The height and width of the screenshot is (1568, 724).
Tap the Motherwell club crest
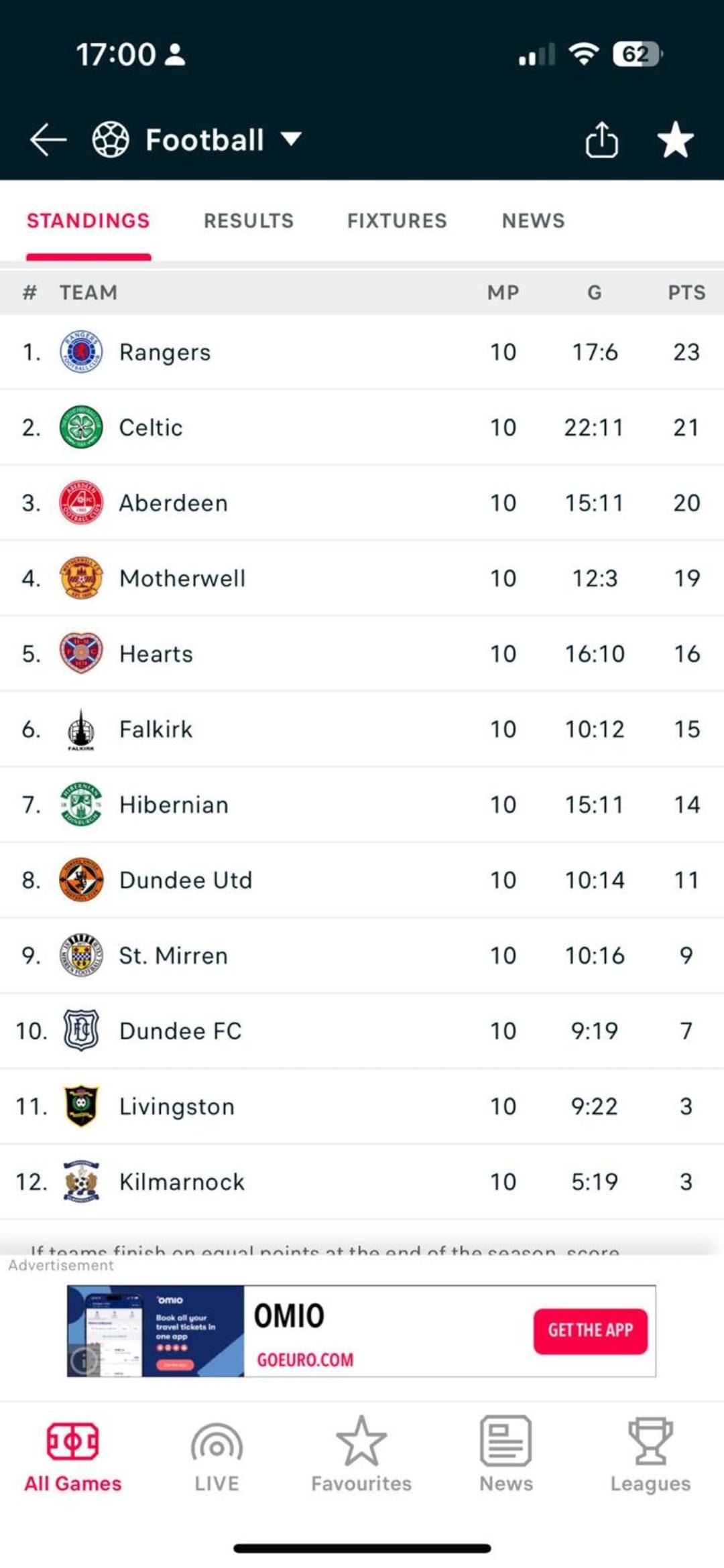click(81, 578)
